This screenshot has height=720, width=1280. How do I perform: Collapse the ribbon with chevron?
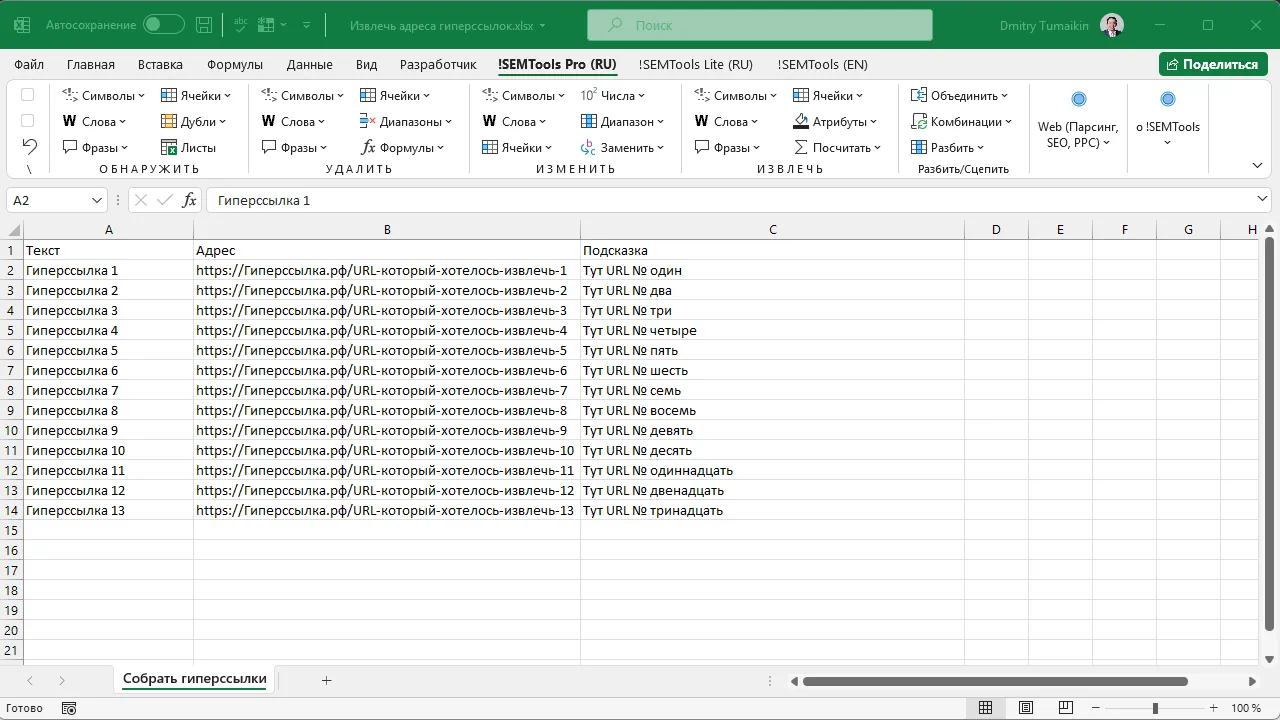coord(1257,165)
